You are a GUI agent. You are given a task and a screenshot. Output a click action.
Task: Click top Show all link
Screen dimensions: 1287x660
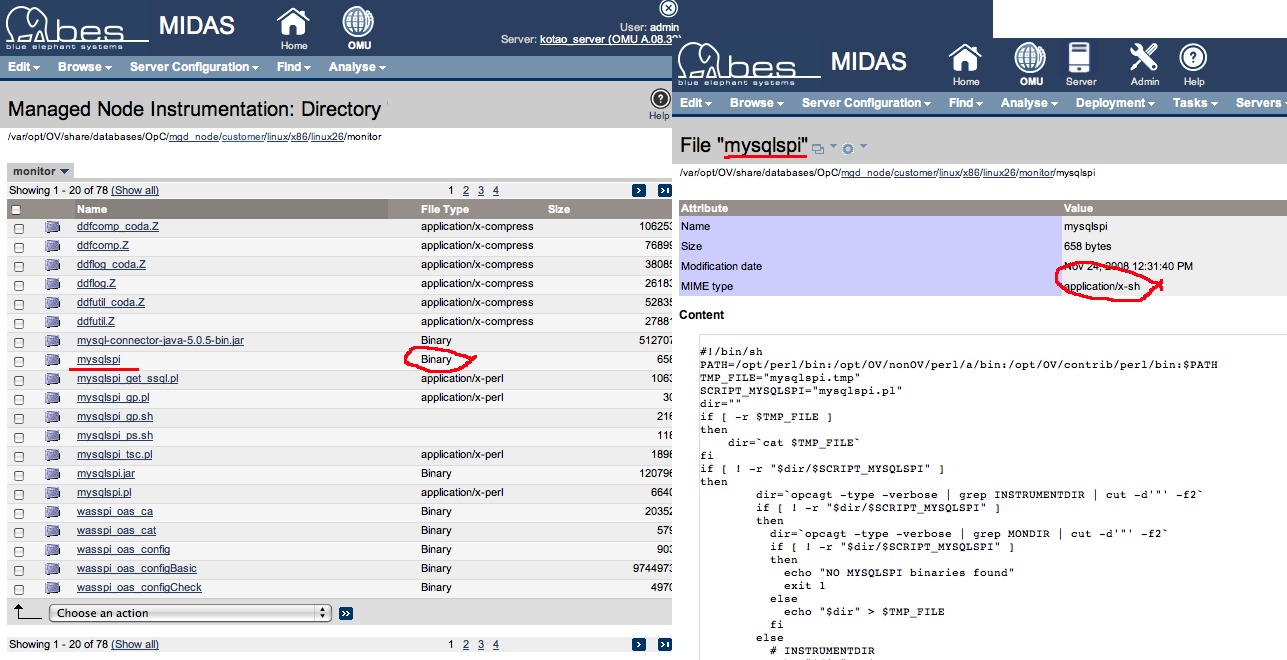pyautogui.click(x=134, y=190)
